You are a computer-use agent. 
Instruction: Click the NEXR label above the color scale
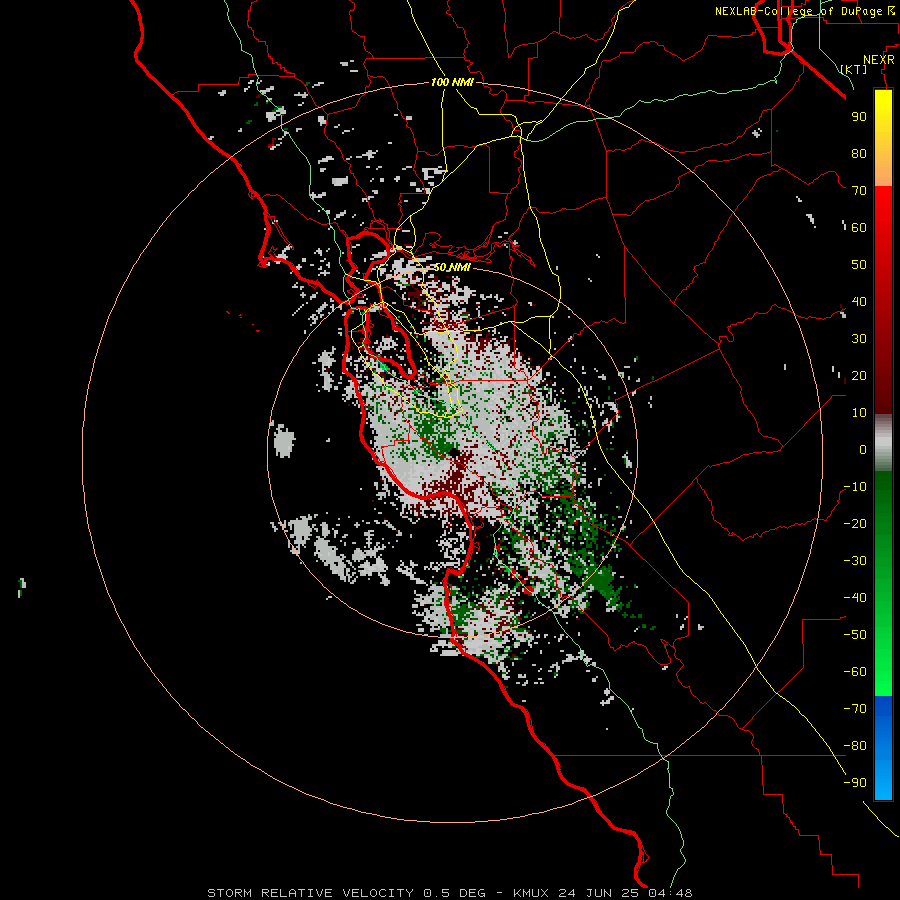pos(879,60)
